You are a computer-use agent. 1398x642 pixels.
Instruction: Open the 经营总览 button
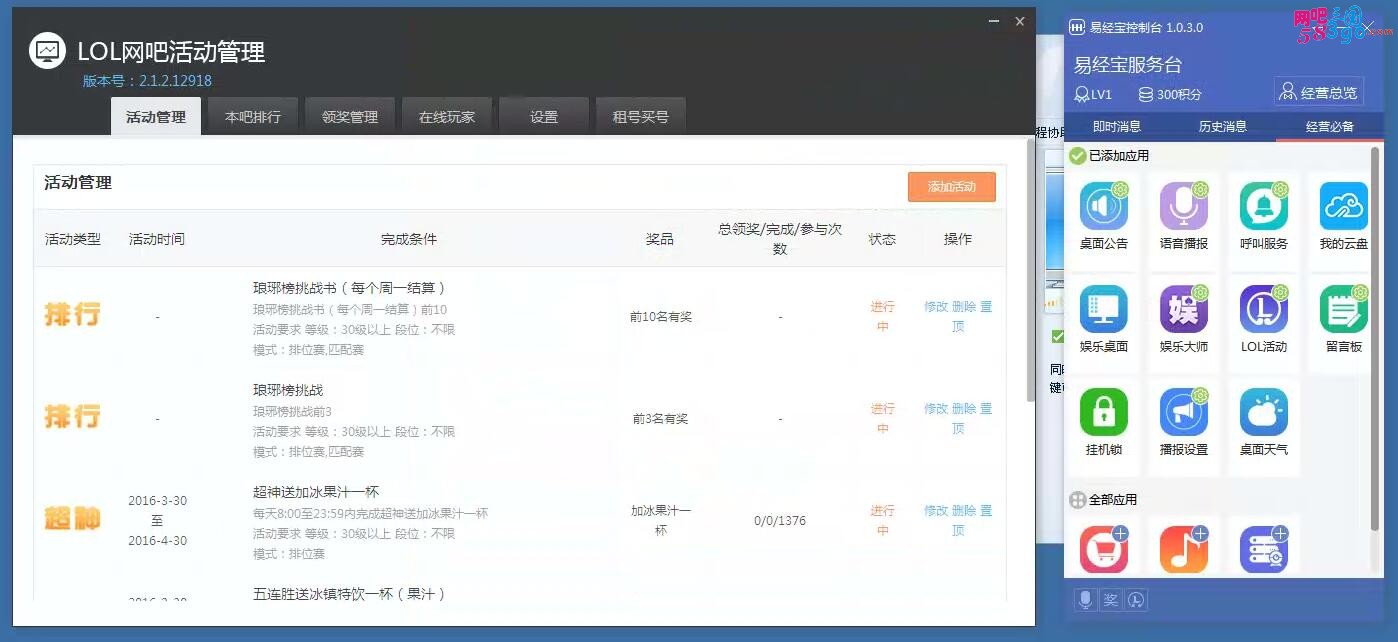tap(1319, 92)
